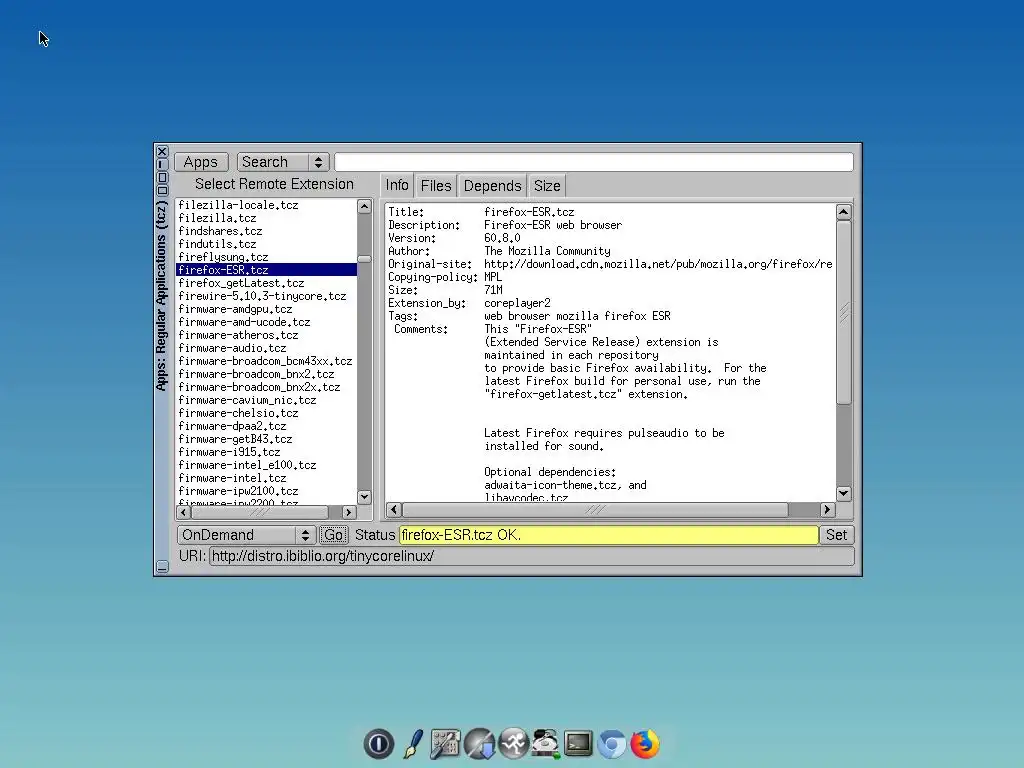Click extension list scroll up arrow
This screenshot has width=1024, height=768.
tap(364, 206)
